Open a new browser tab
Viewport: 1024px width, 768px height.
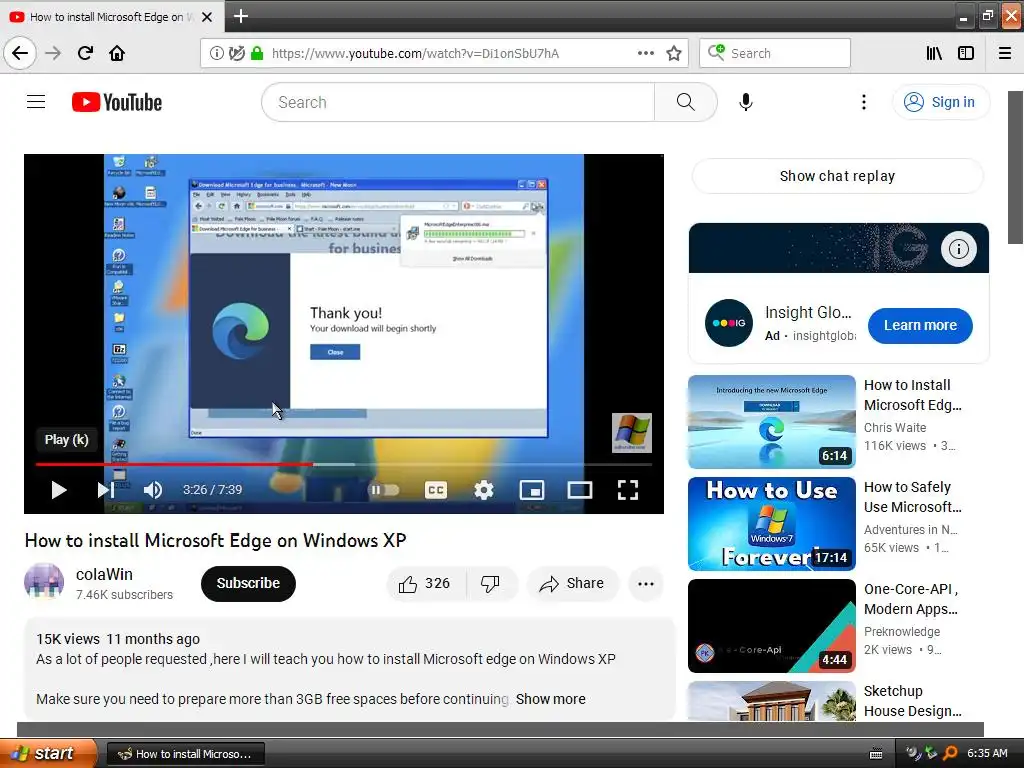coord(240,16)
